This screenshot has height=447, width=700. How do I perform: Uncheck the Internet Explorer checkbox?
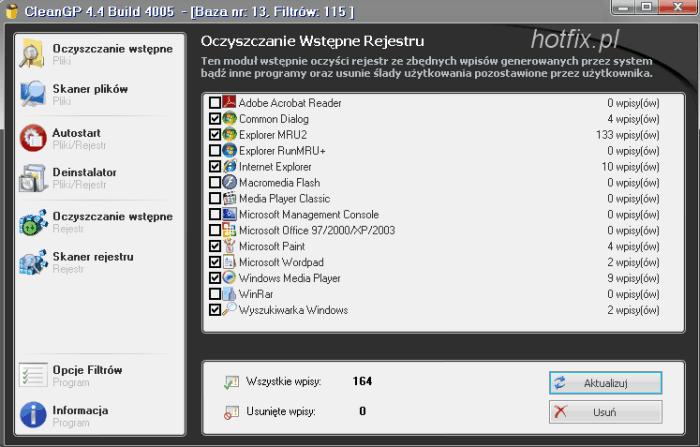tap(215, 167)
